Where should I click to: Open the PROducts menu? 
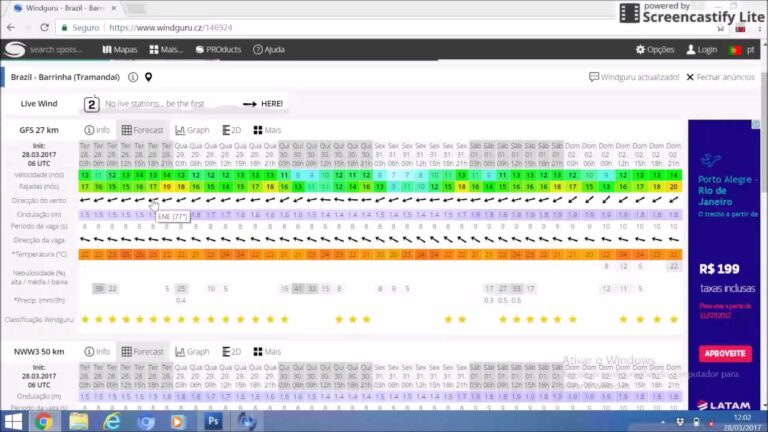218,49
